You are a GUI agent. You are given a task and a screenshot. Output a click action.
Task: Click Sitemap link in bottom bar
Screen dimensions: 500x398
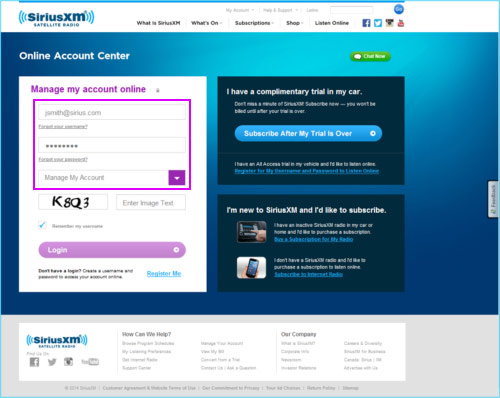click(x=350, y=388)
